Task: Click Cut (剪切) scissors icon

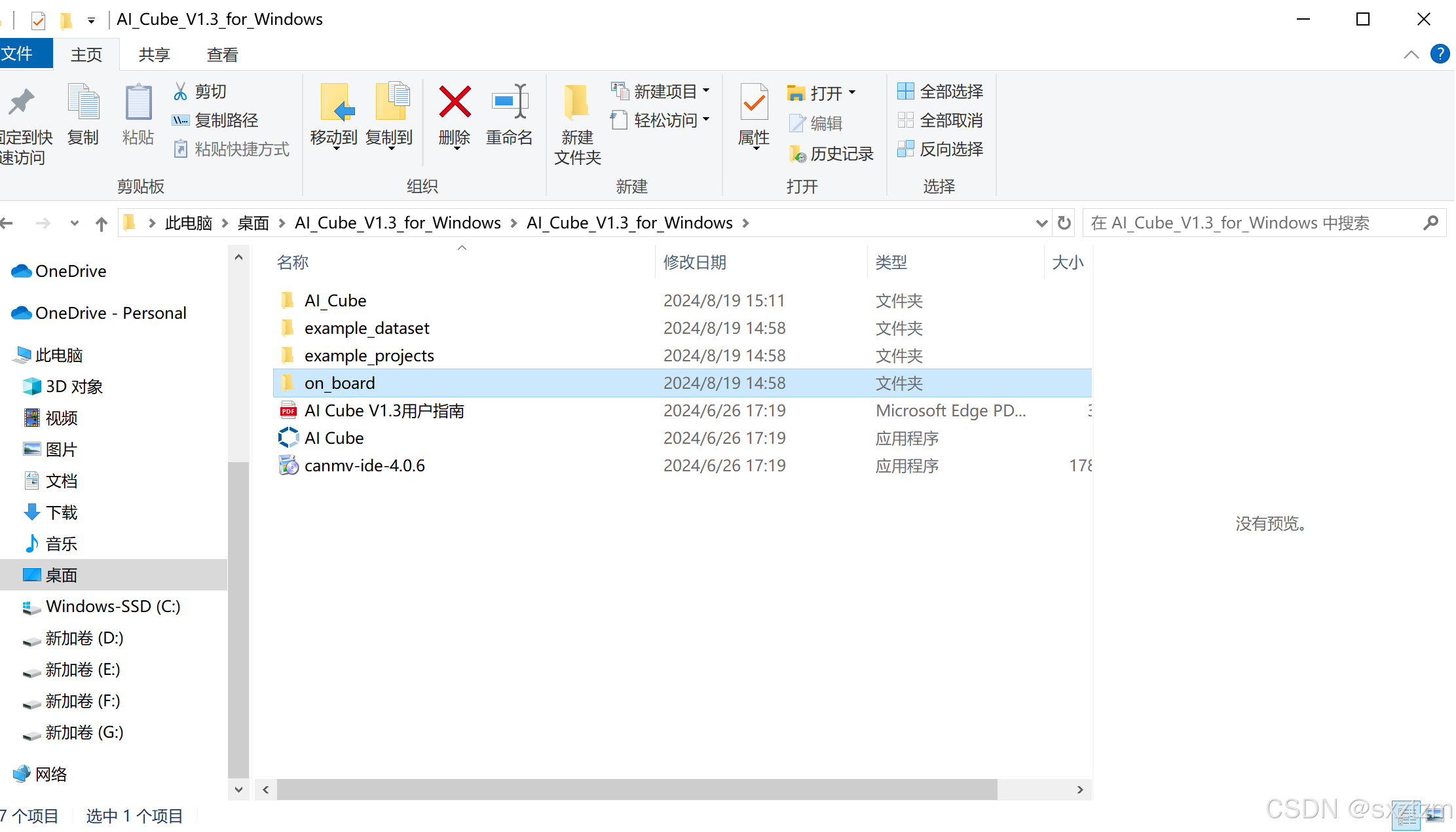Action: coord(180,91)
